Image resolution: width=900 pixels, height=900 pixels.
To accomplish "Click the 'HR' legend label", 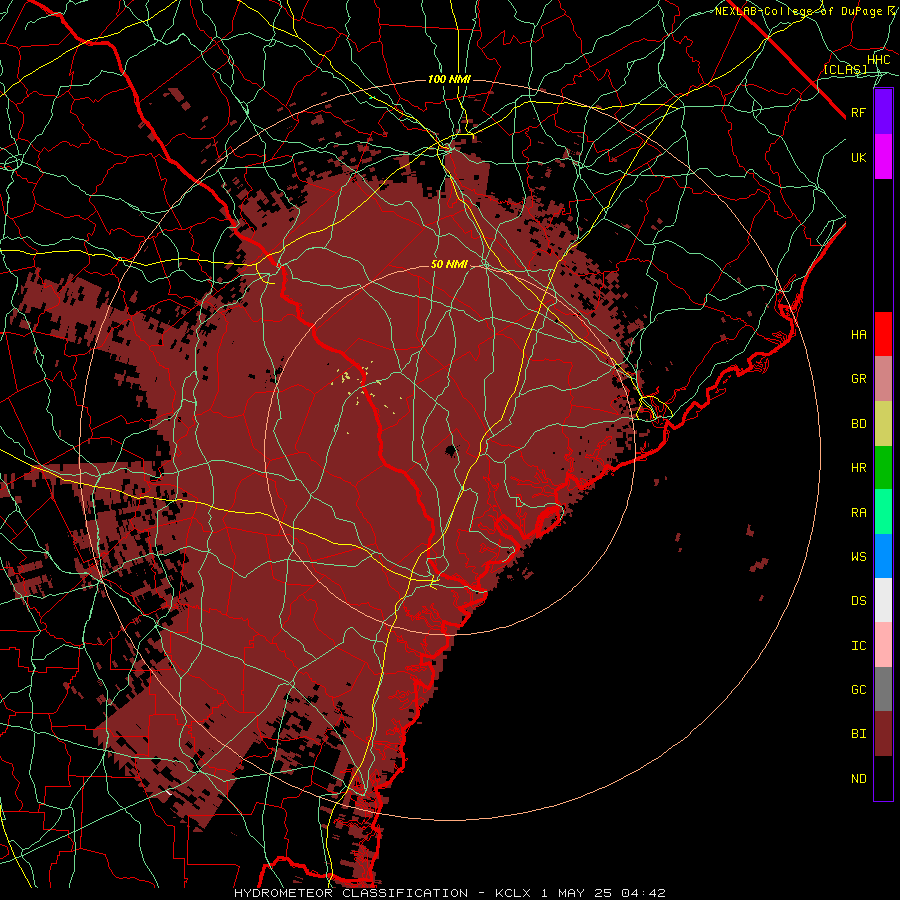I will [859, 468].
